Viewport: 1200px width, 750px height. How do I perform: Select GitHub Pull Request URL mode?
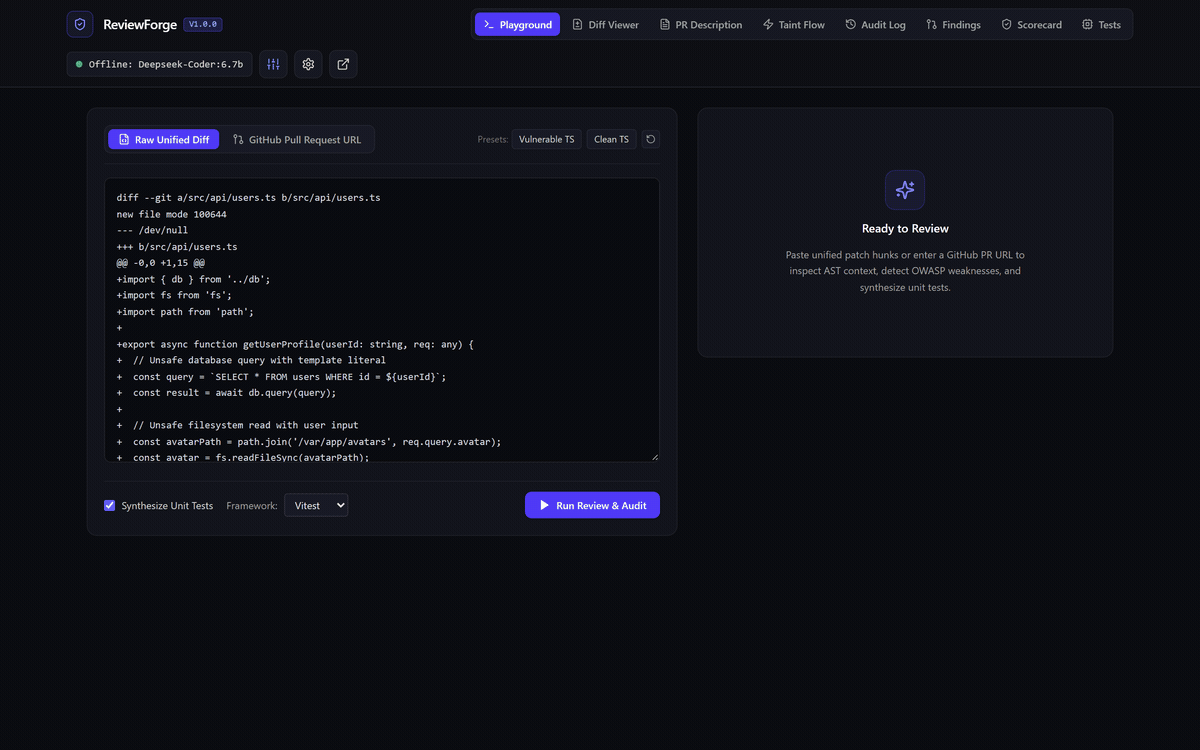click(297, 139)
